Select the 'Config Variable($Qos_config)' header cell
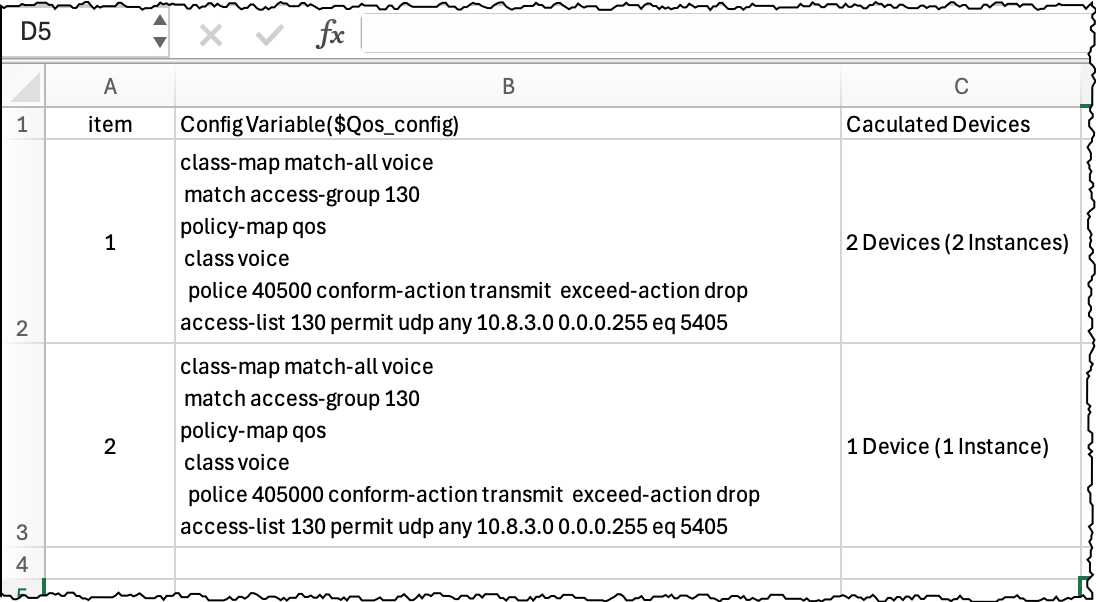 [508, 124]
